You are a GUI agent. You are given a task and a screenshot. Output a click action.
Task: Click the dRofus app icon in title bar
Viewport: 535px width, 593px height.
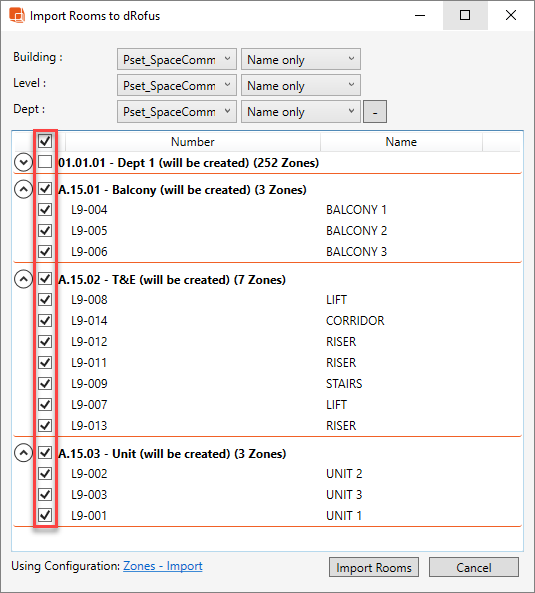[17, 16]
